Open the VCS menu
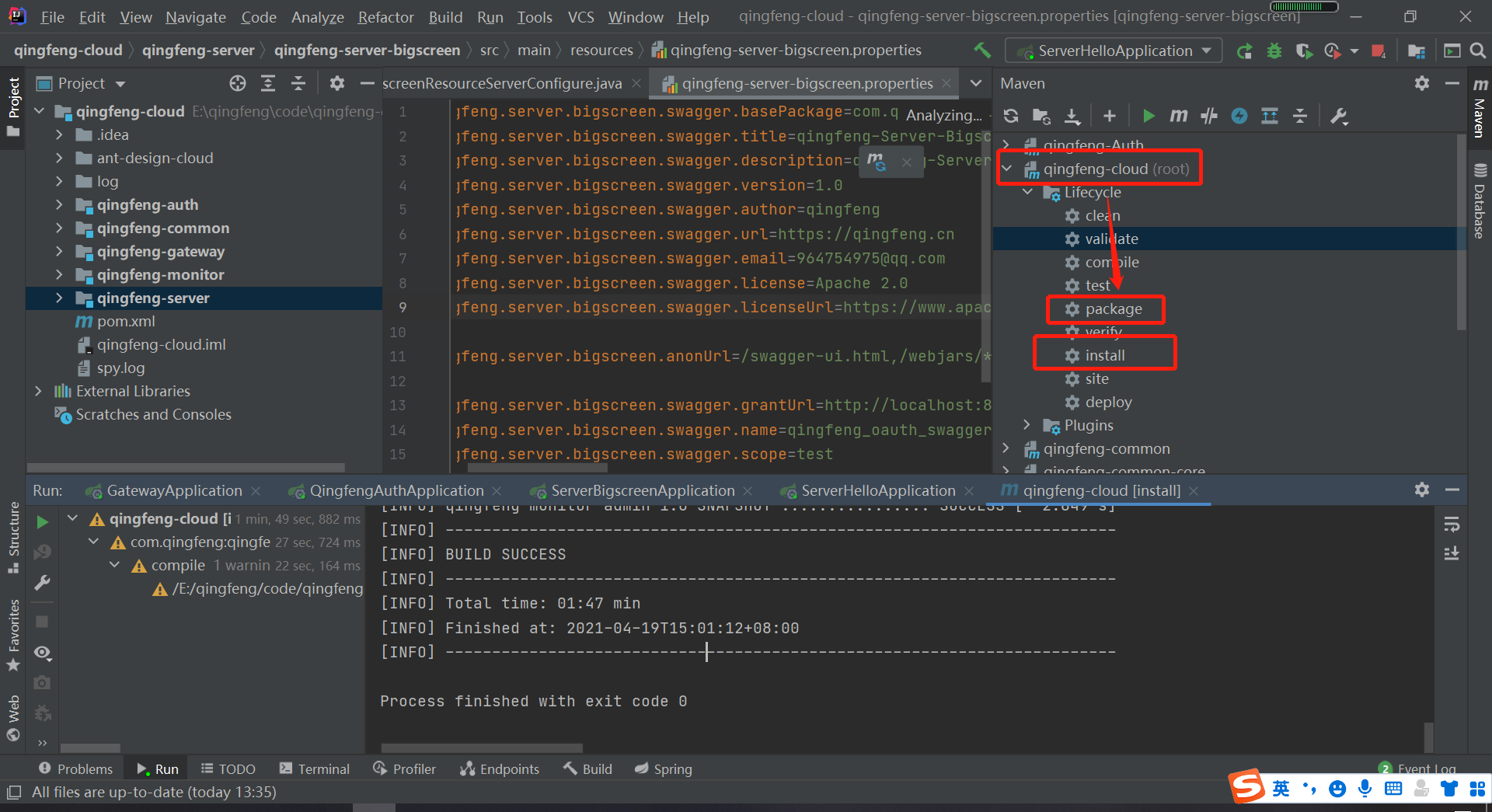The height and width of the screenshot is (812, 1492). [x=580, y=17]
